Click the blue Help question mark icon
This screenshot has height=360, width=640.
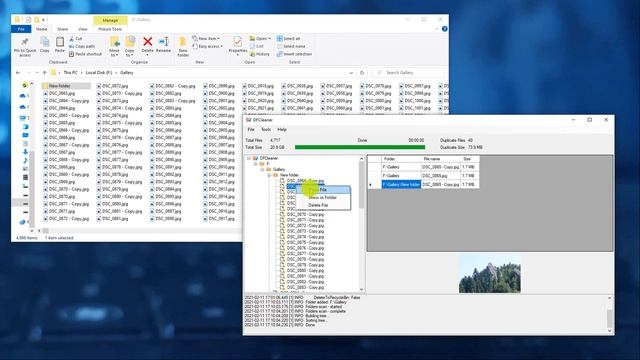444,29
